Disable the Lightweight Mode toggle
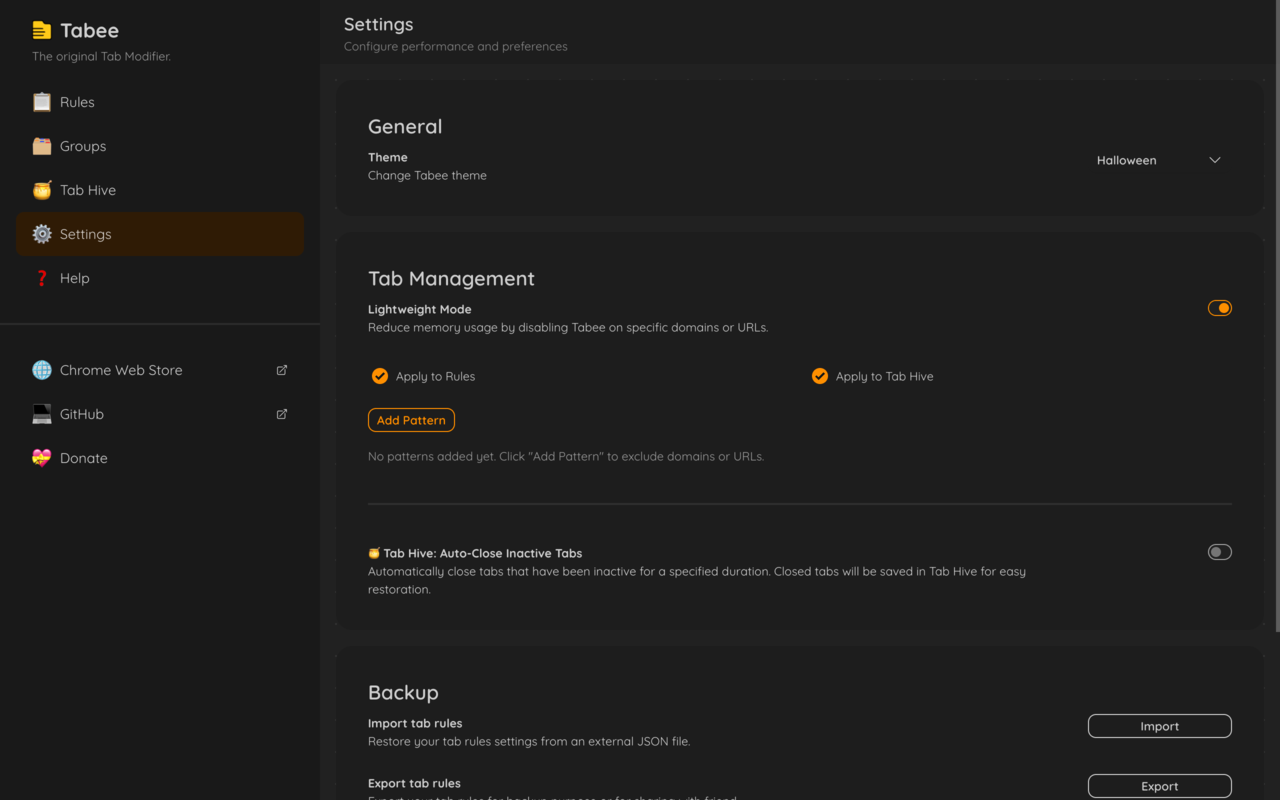The image size is (1280, 800). point(1219,308)
